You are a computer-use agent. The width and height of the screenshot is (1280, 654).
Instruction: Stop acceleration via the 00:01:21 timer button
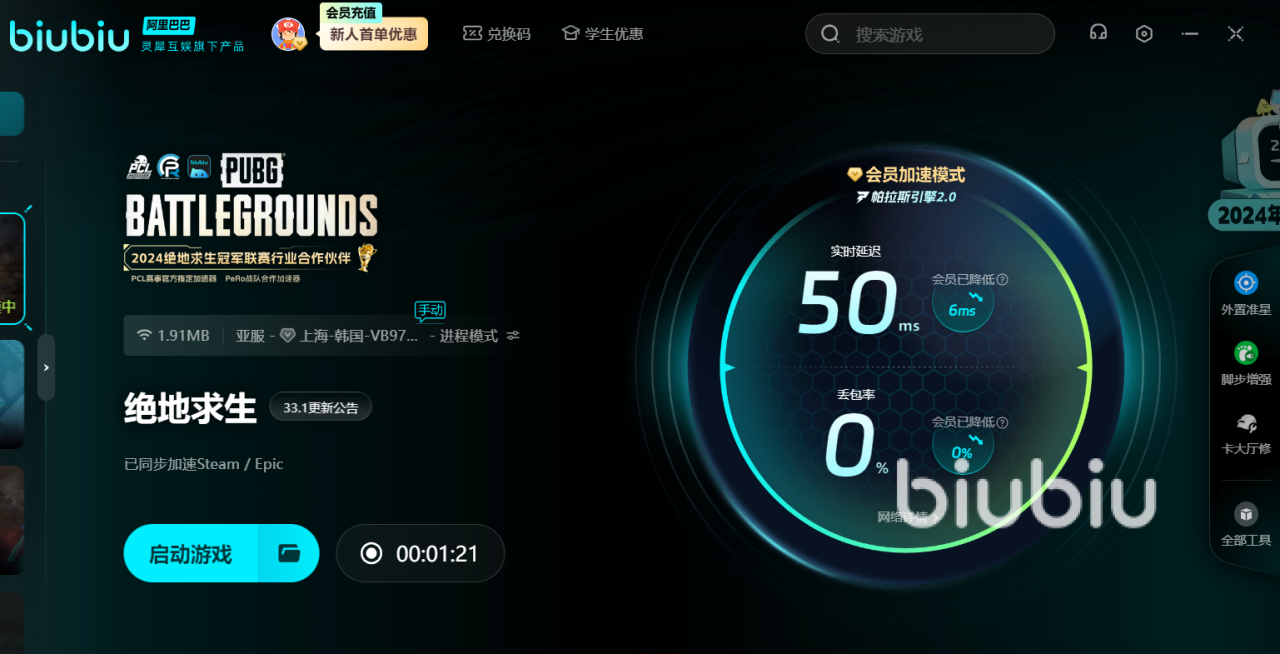click(420, 553)
